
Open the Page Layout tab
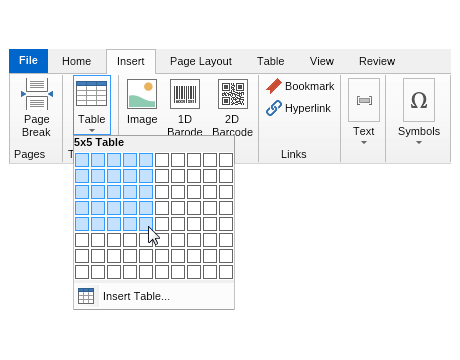[x=201, y=61]
